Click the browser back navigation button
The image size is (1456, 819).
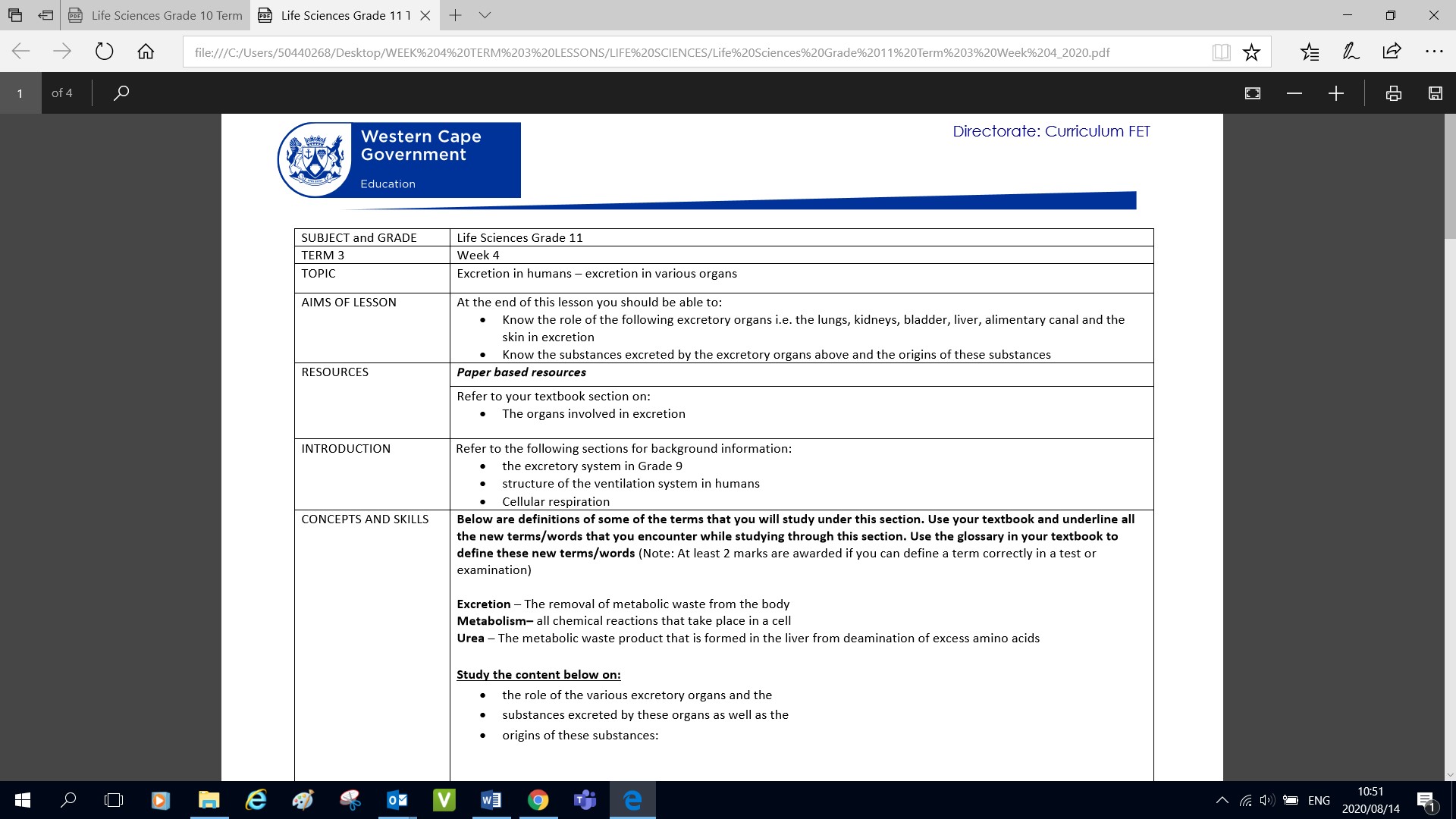pos(22,52)
